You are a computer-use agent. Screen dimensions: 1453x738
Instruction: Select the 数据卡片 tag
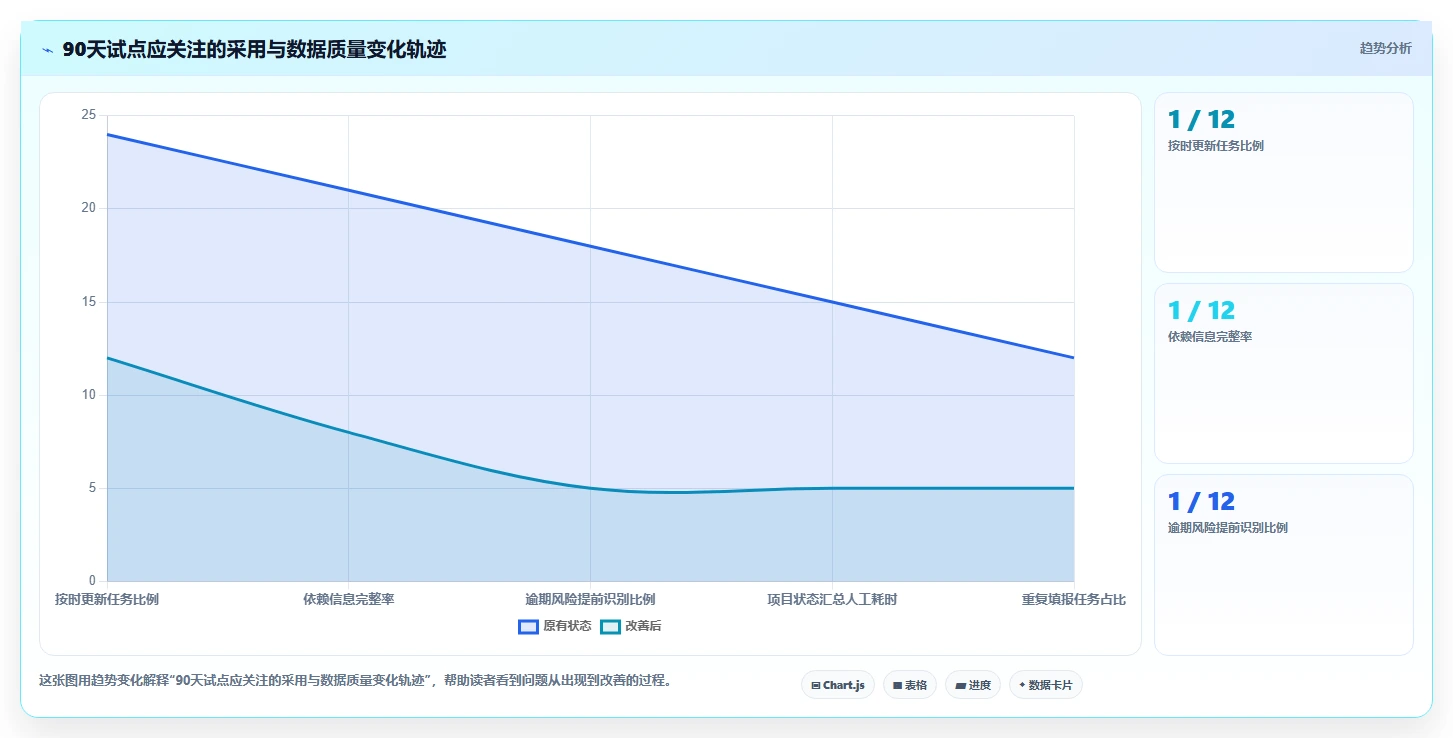[x=1046, y=685]
